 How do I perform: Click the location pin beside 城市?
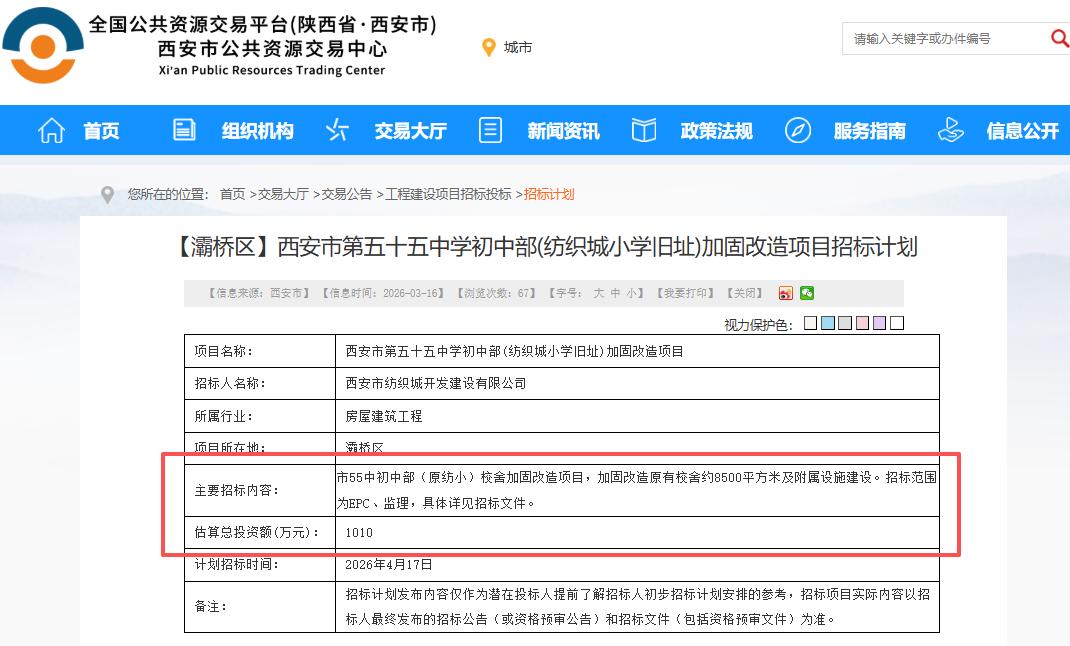pos(488,46)
